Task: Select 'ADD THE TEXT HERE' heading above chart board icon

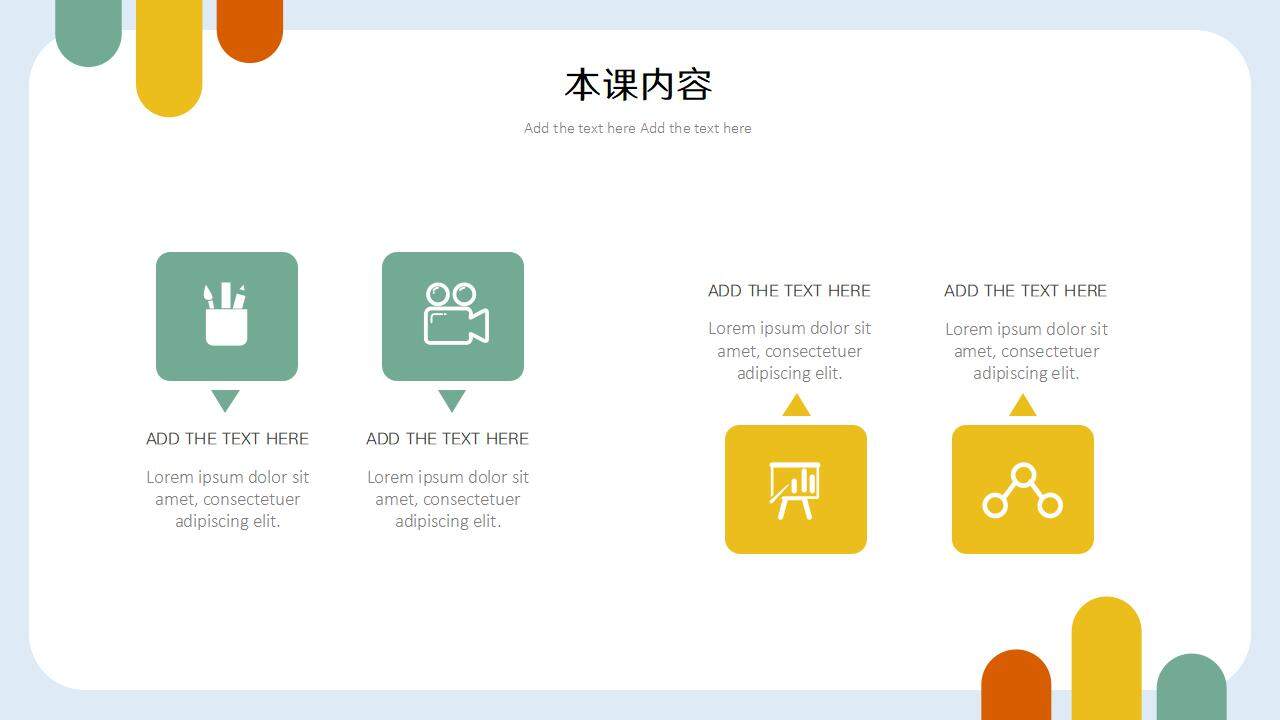Action: pos(789,290)
